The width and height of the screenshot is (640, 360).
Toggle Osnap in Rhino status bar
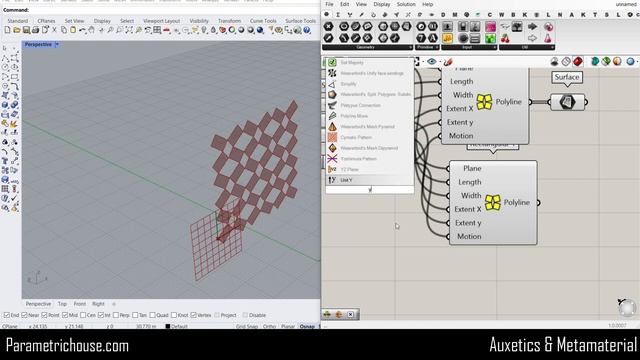(307, 327)
